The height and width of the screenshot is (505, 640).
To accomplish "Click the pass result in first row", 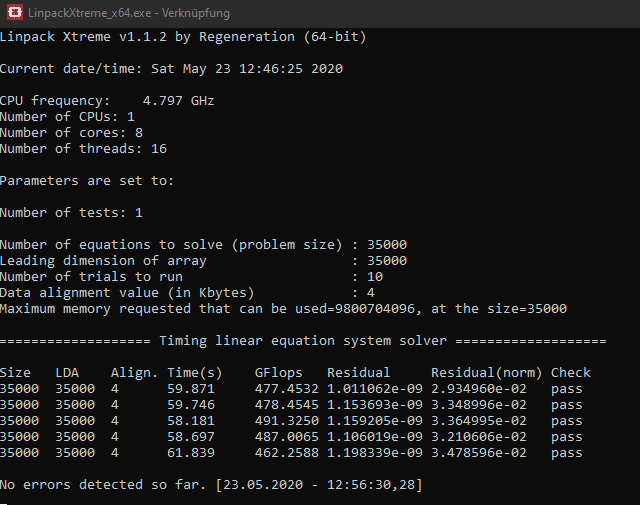I will (567, 389).
